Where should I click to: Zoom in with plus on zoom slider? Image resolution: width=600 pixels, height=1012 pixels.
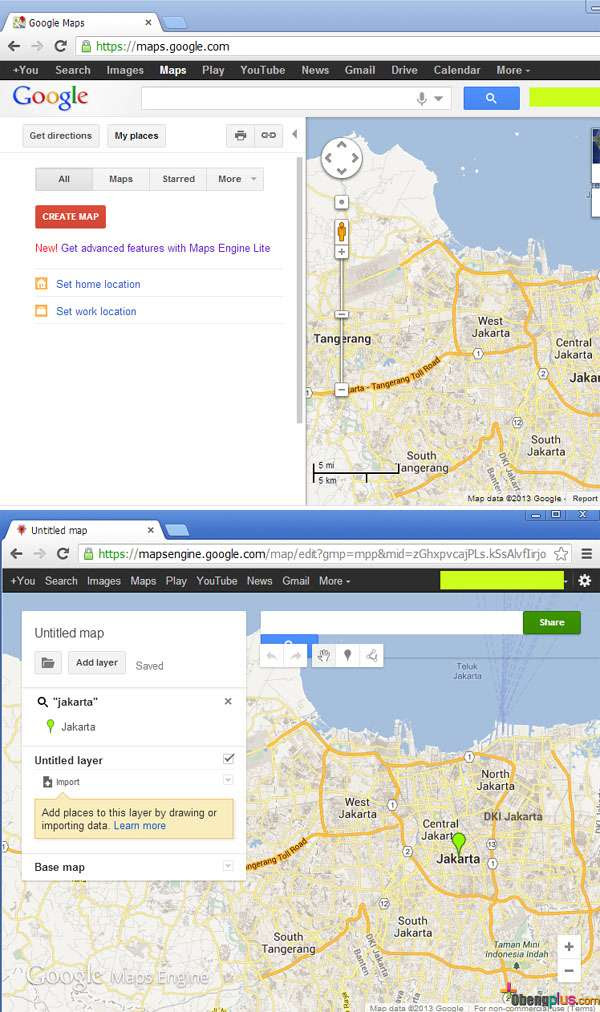[341, 252]
